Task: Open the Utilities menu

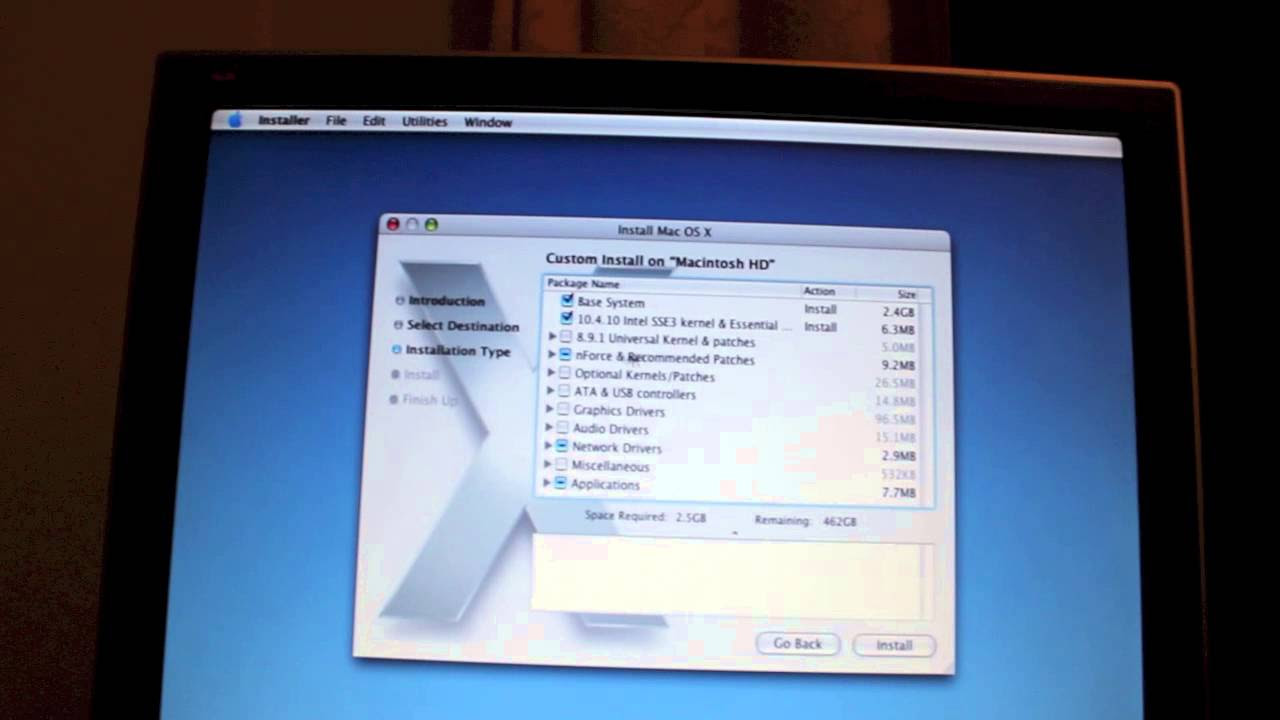Action: [x=425, y=121]
